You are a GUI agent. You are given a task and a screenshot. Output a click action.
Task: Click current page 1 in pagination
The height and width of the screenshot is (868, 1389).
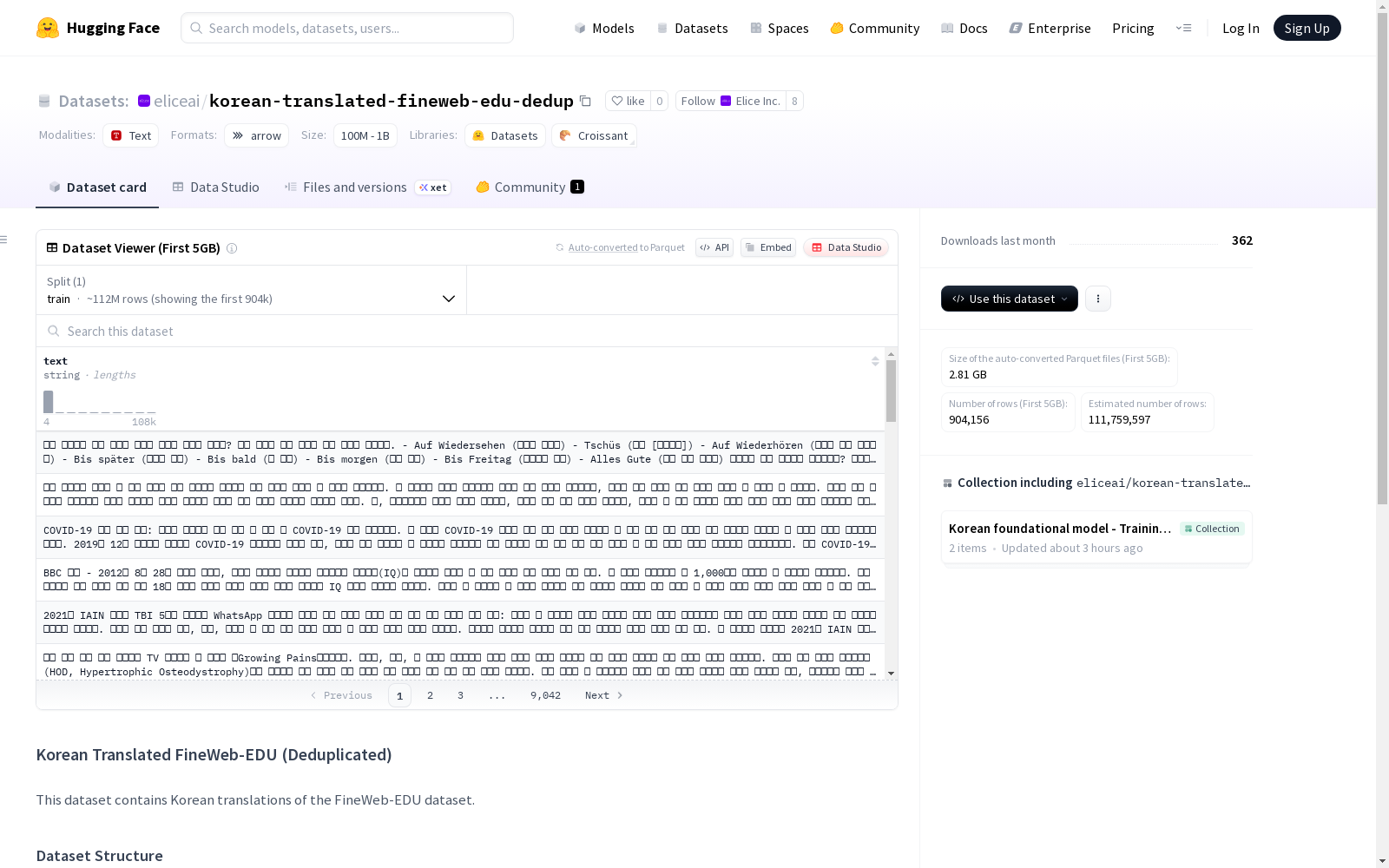point(399,695)
